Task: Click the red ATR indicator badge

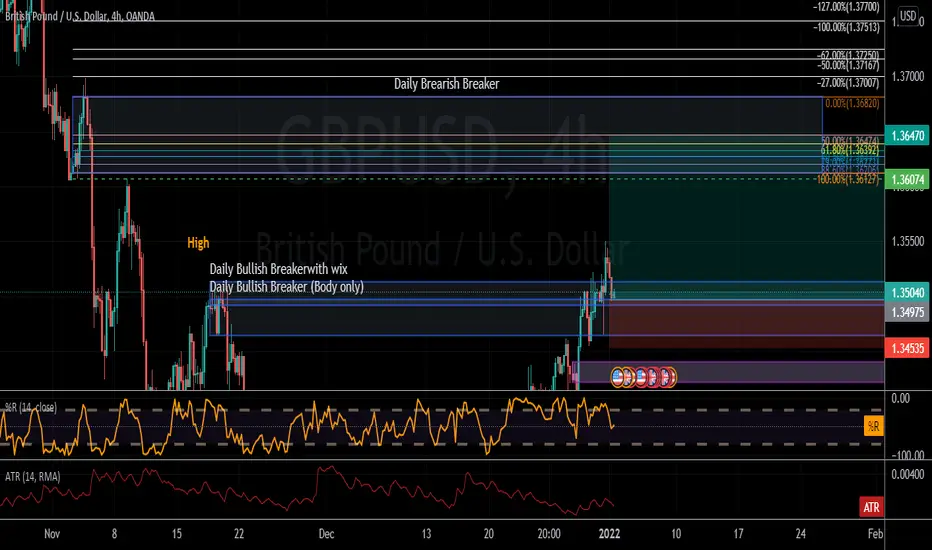Action: click(x=871, y=507)
